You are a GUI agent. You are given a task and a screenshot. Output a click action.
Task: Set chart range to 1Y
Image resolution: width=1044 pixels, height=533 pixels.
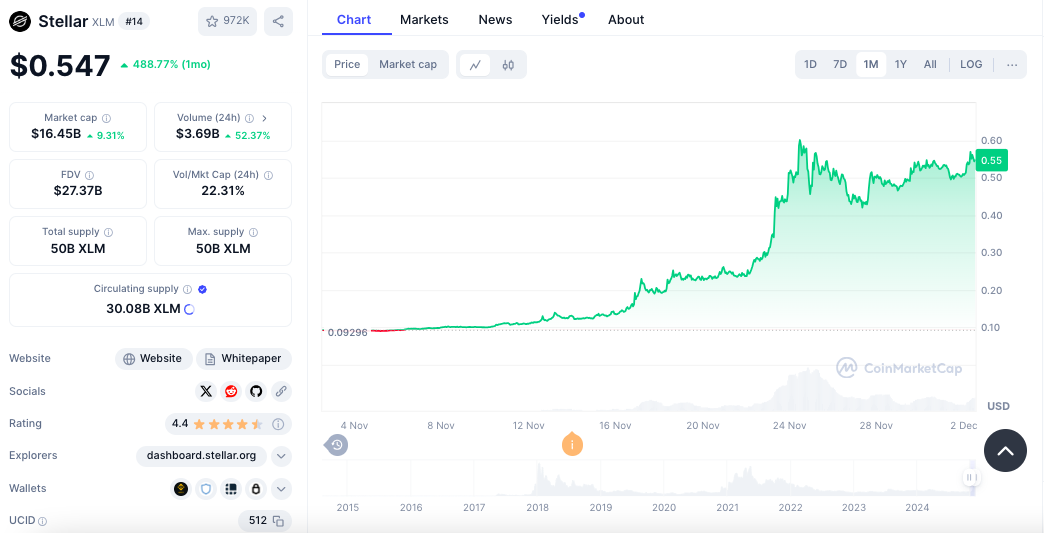pos(901,65)
